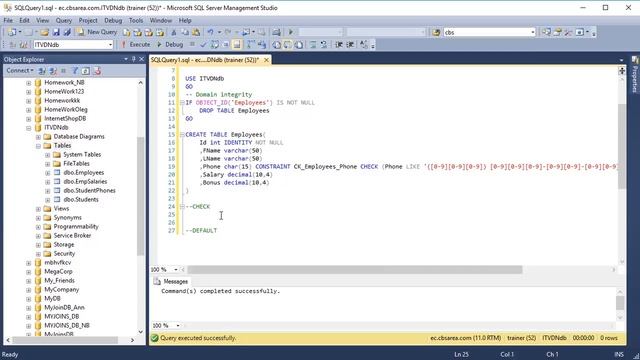Image resolution: width=640 pixels, height=360 pixels.
Task: Click the Stop icon in Object Explorer toolbar
Action: point(63,71)
